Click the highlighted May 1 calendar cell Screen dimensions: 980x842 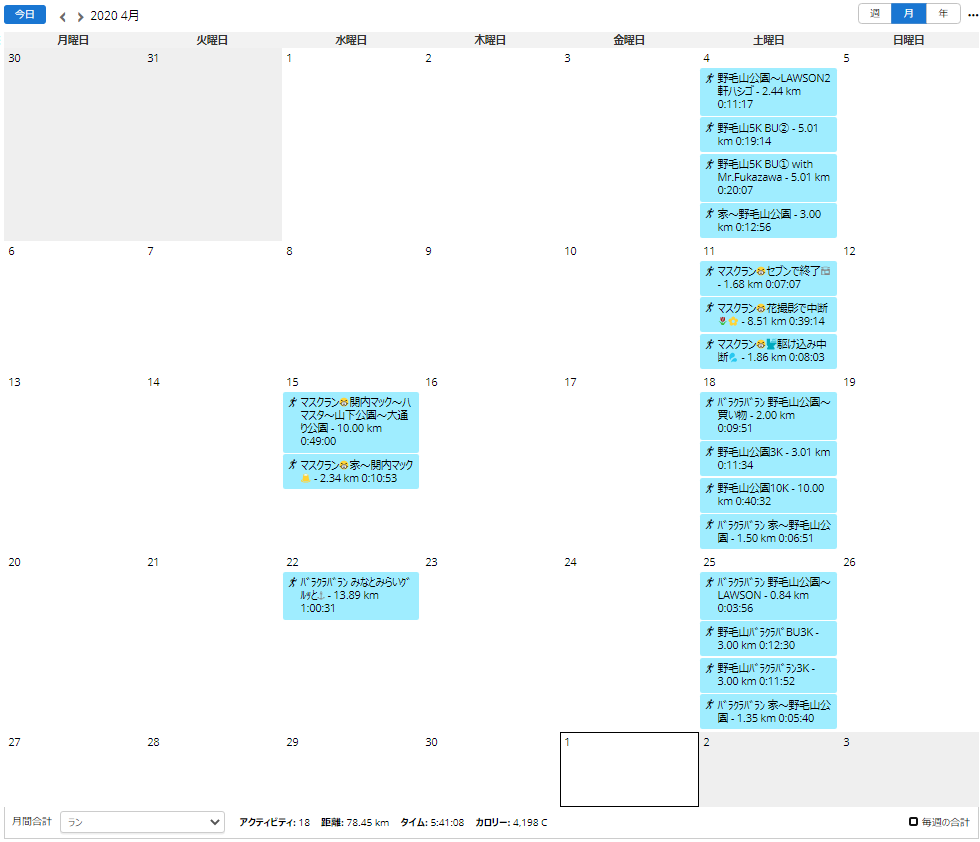pos(629,769)
